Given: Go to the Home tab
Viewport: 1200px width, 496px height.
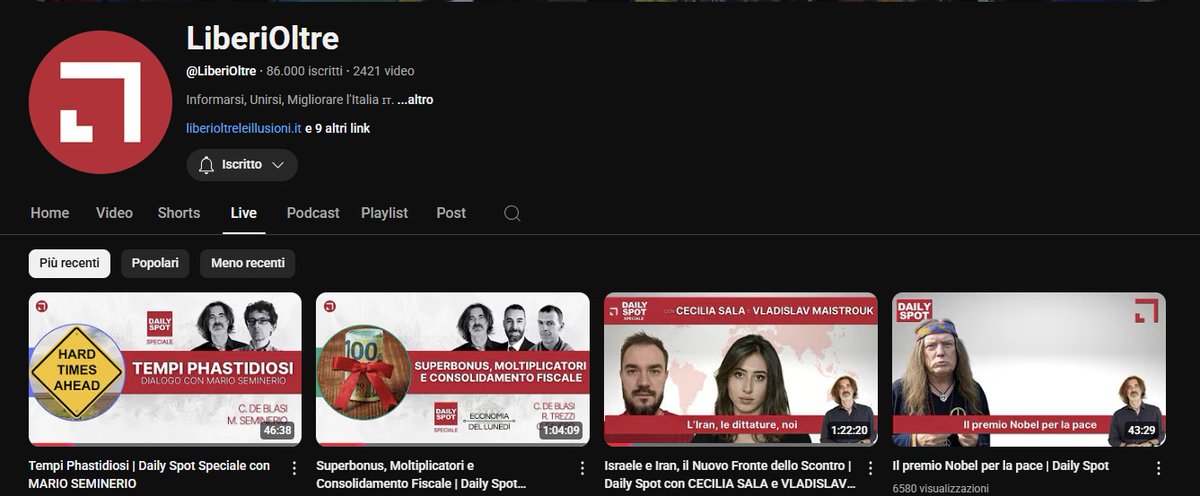Looking at the screenshot, I should 50,213.
